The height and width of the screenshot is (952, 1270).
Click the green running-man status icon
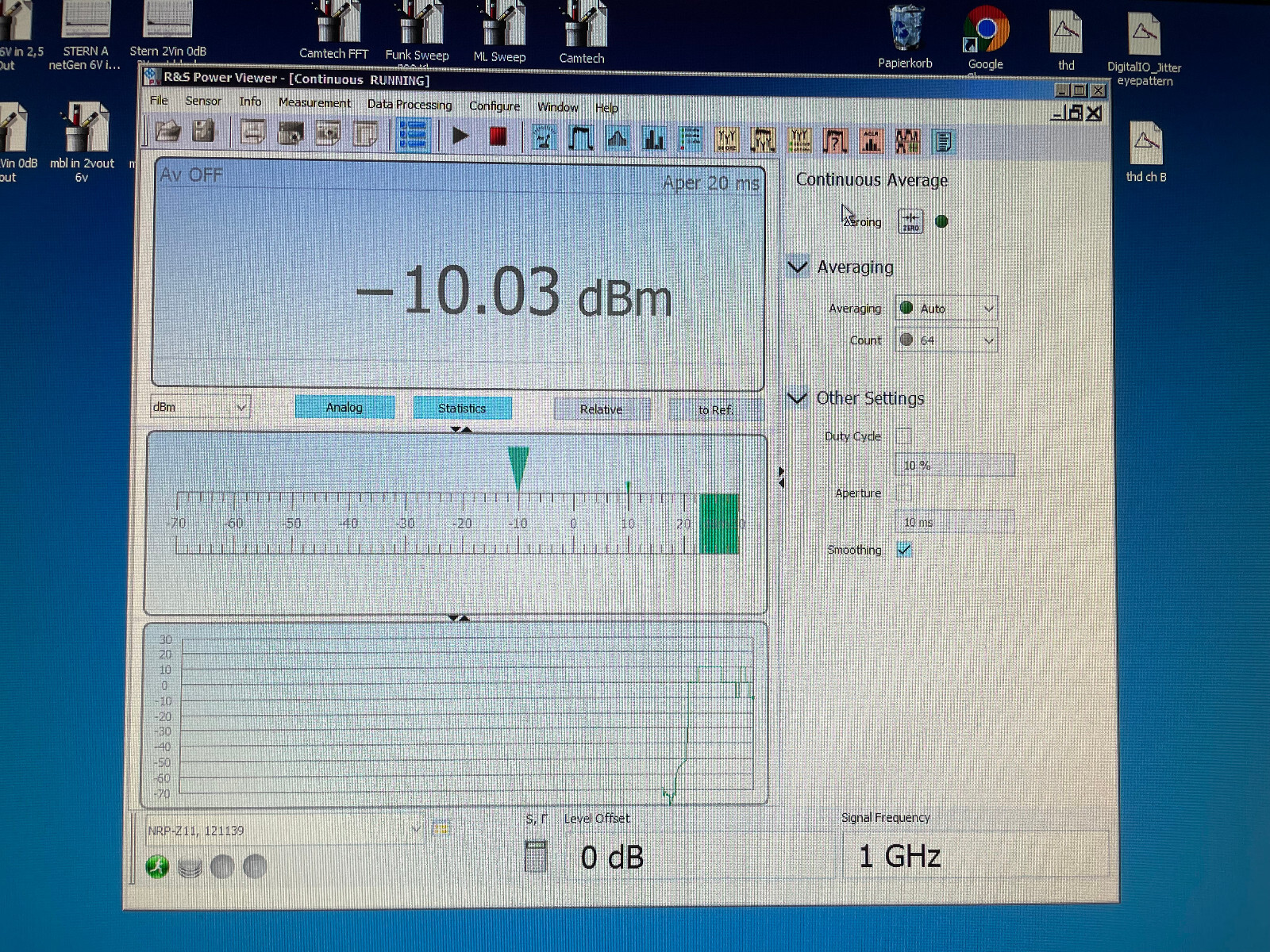[157, 867]
